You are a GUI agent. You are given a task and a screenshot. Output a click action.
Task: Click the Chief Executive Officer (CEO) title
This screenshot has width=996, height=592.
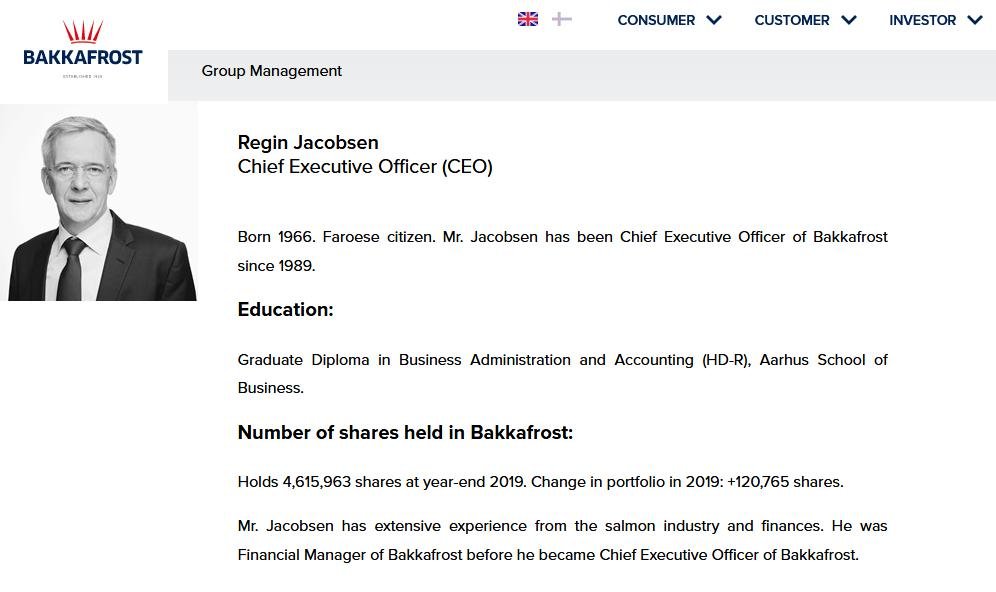pyautogui.click(x=365, y=167)
